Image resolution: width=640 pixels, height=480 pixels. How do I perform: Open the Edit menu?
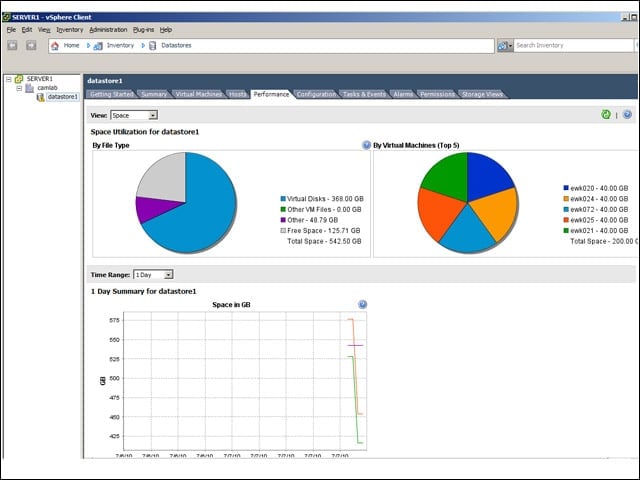coord(27,30)
